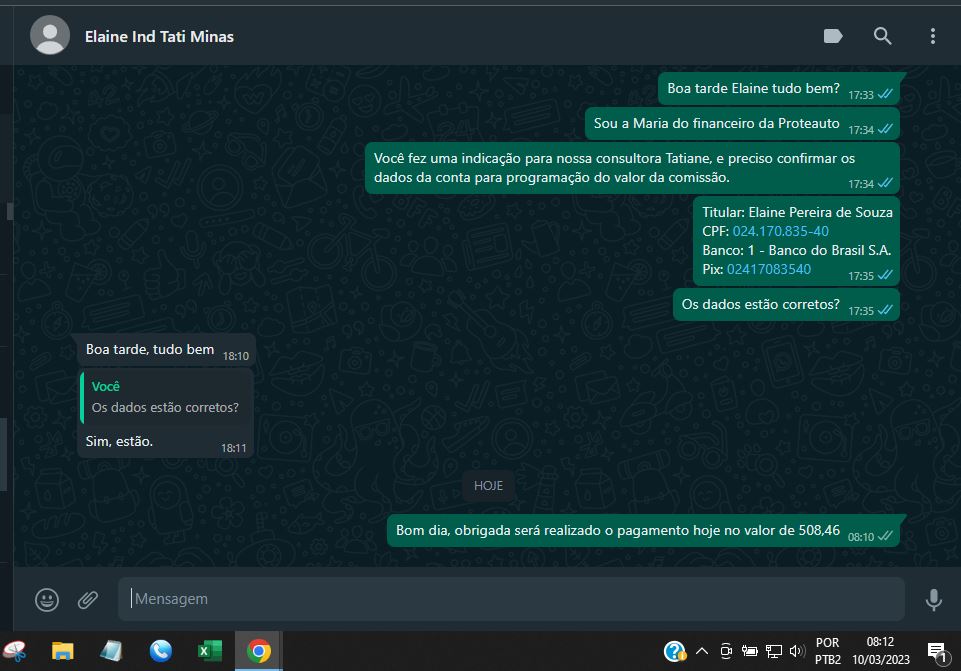Click the attach file paperclip icon
The image size is (961, 671).
point(88,599)
